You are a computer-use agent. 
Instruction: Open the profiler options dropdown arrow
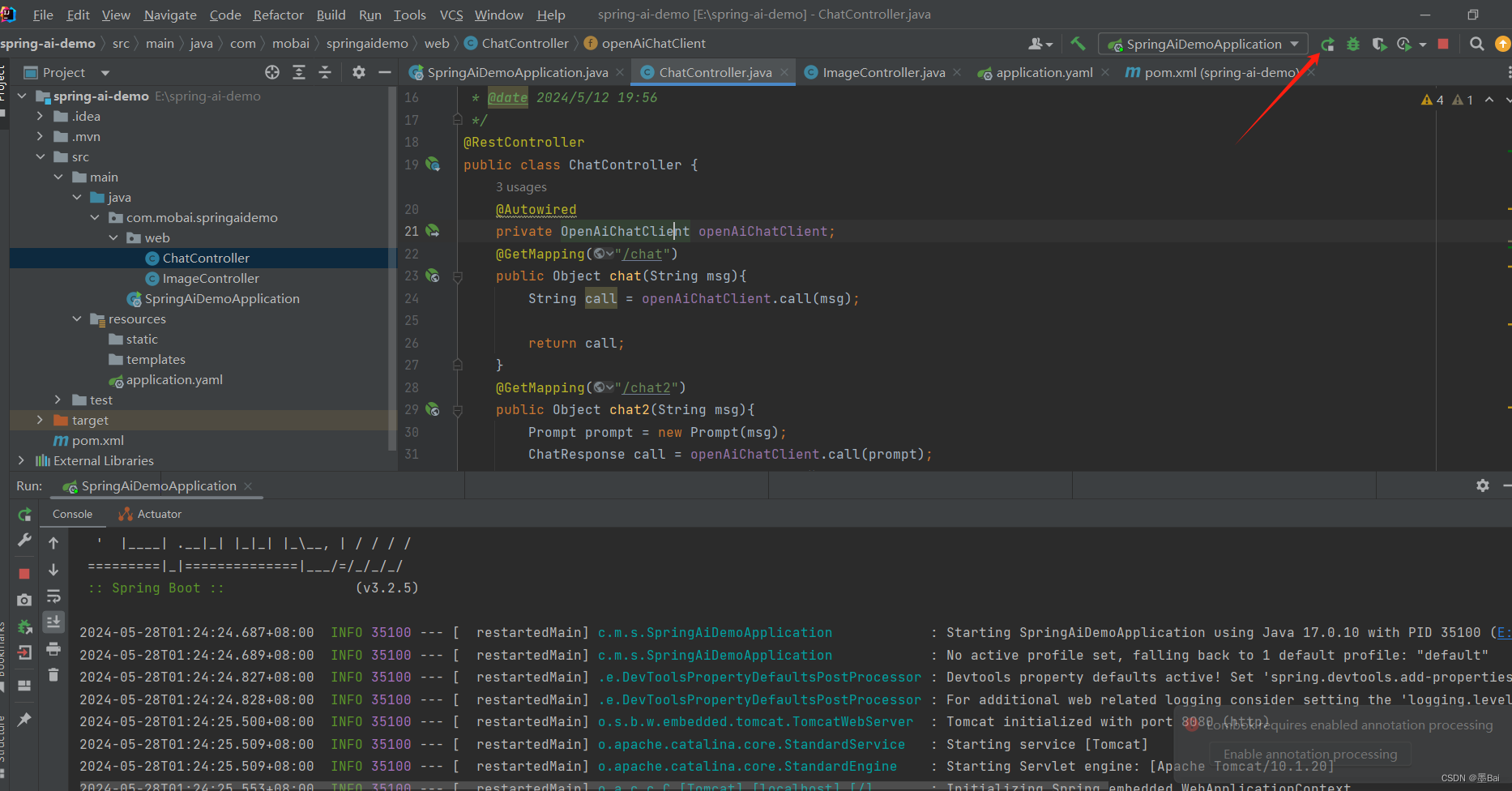point(1423,45)
